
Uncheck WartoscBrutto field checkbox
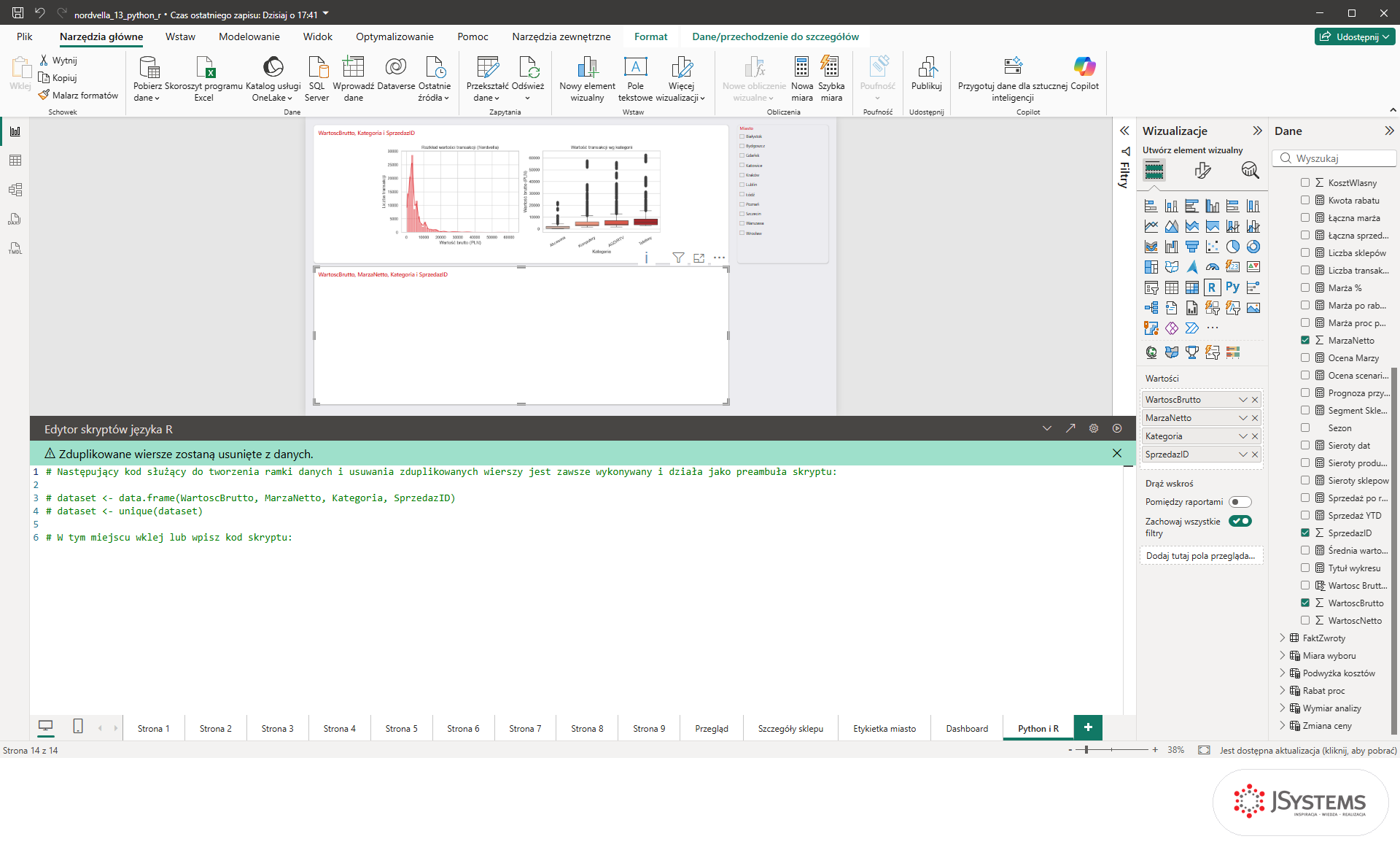point(1305,603)
